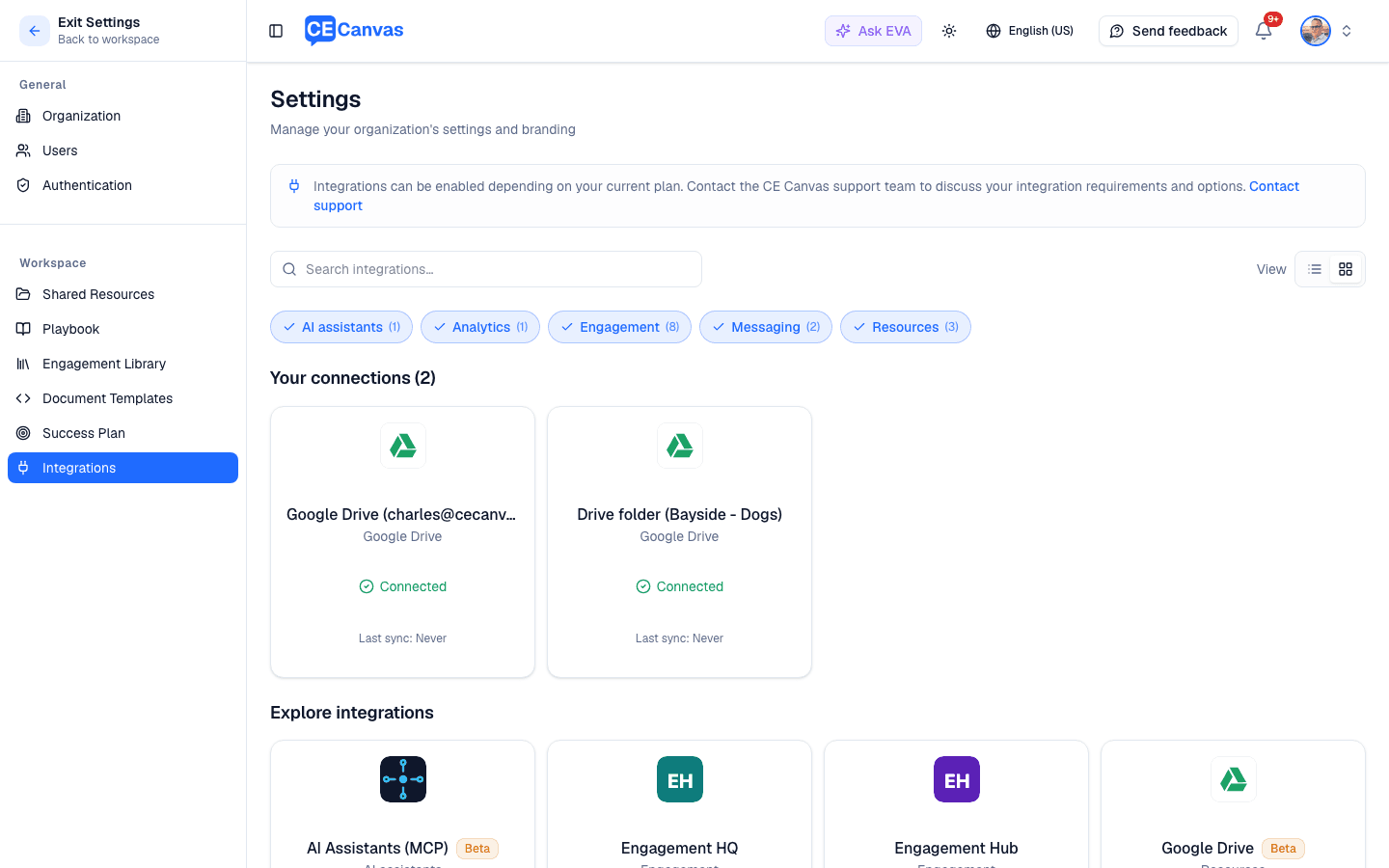
Task: Click Connected status on Bayside - Dogs card
Action: tap(679, 586)
